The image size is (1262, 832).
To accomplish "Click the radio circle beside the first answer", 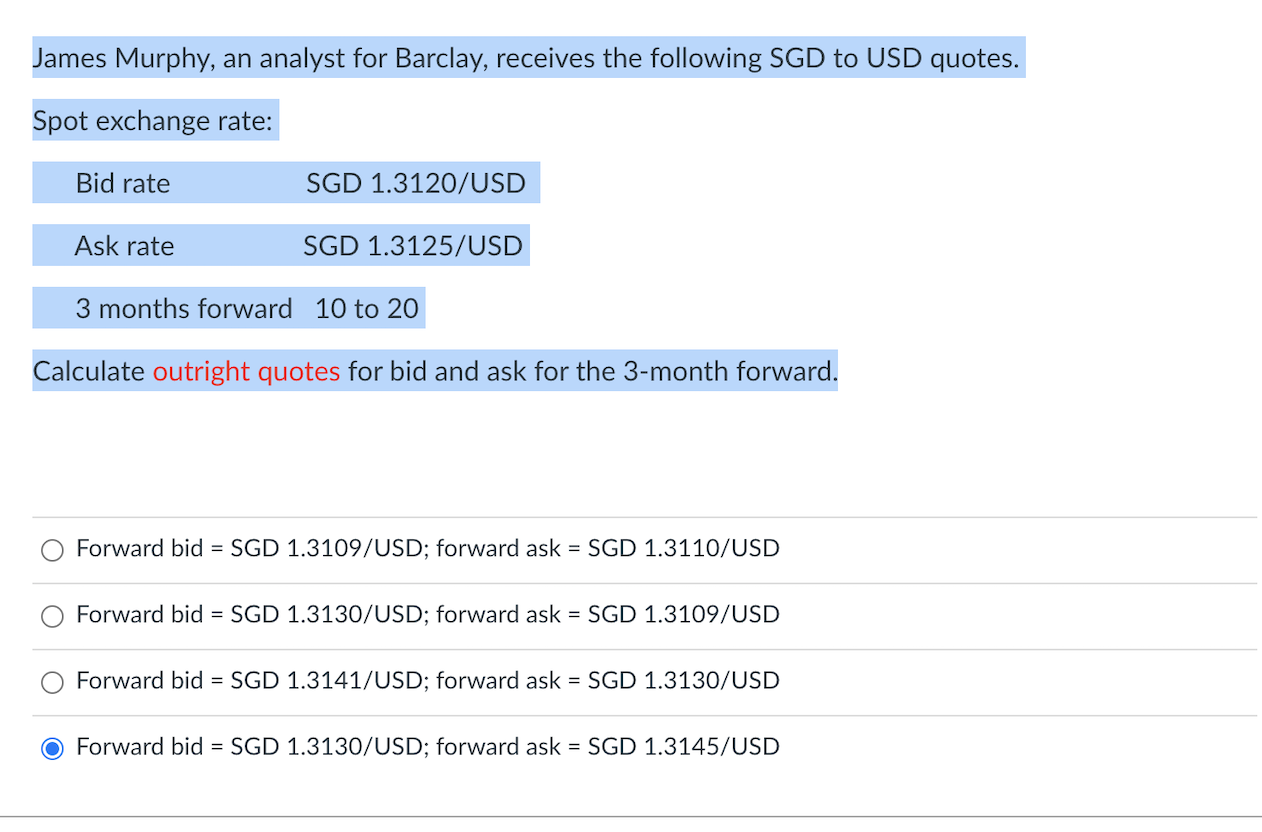I will coord(51,549).
